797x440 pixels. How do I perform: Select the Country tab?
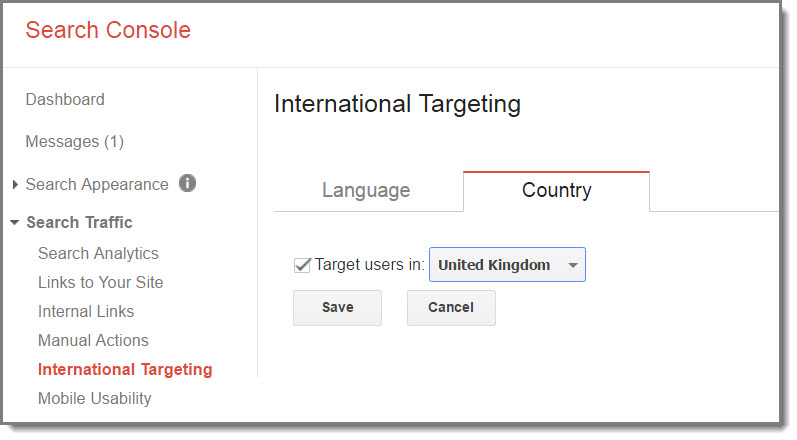point(557,191)
